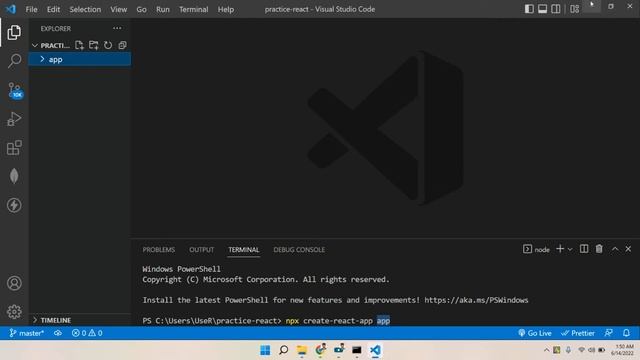Collapse all folders in Explorer

pos(122,45)
